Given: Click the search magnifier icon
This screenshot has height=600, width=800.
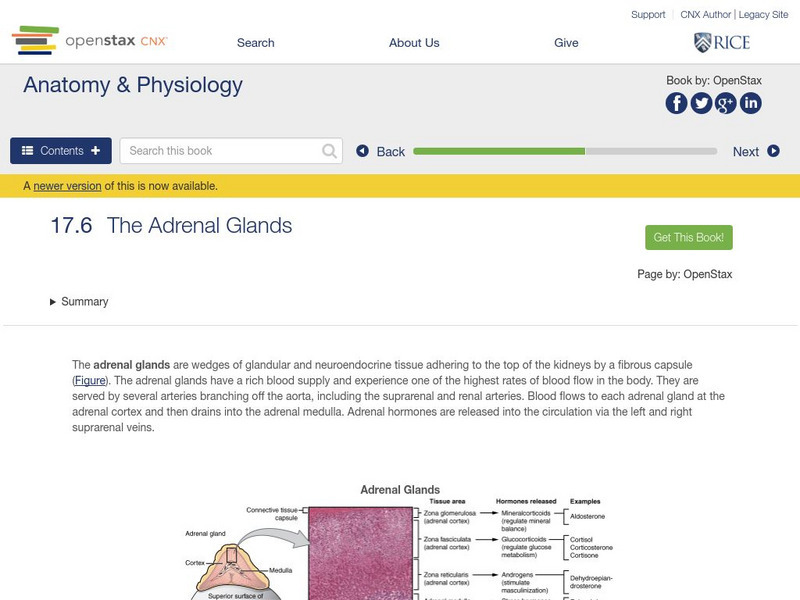Looking at the screenshot, I should coord(330,151).
